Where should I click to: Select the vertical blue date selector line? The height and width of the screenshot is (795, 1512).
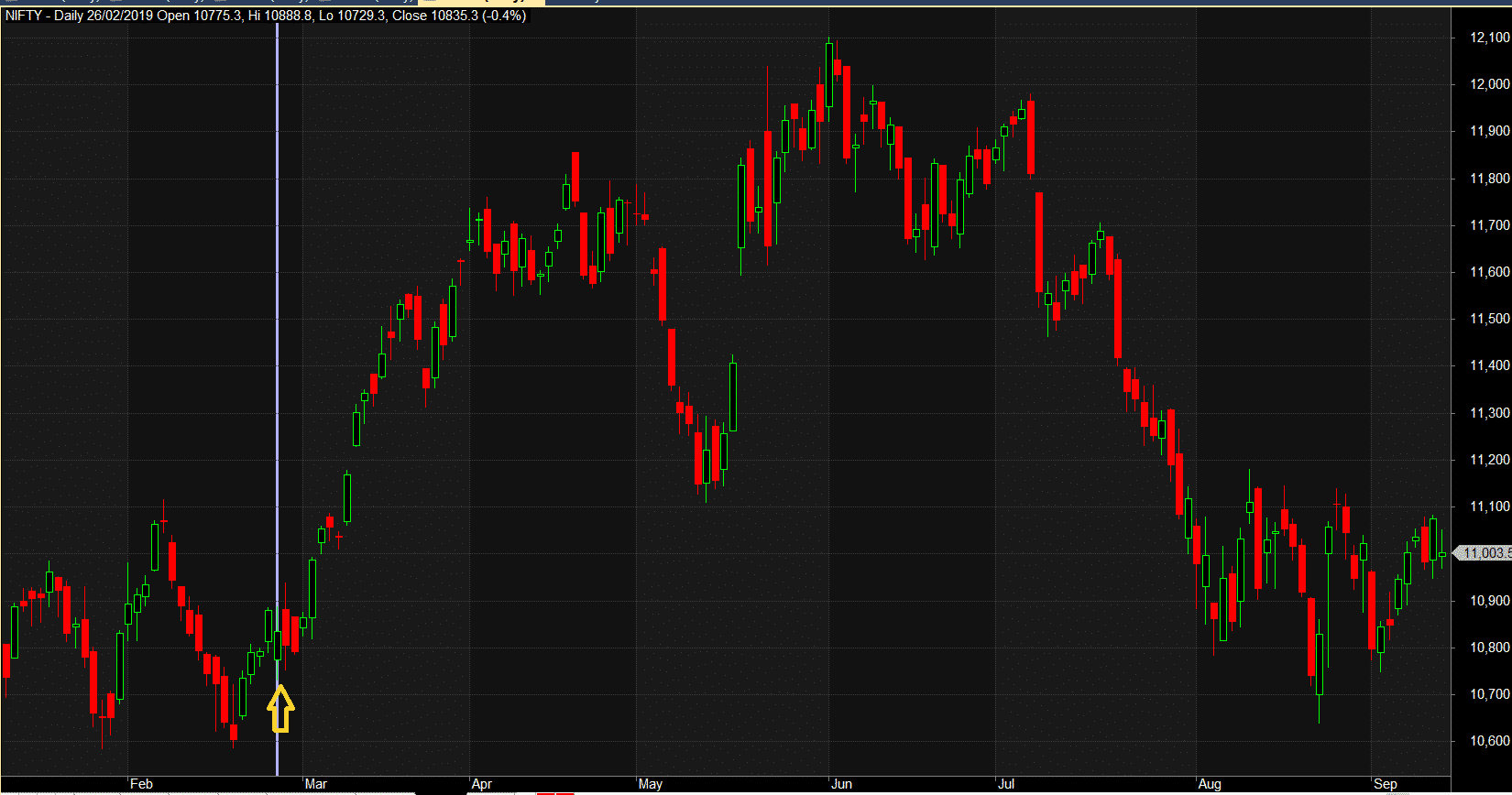pyautogui.click(x=277, y=366)
